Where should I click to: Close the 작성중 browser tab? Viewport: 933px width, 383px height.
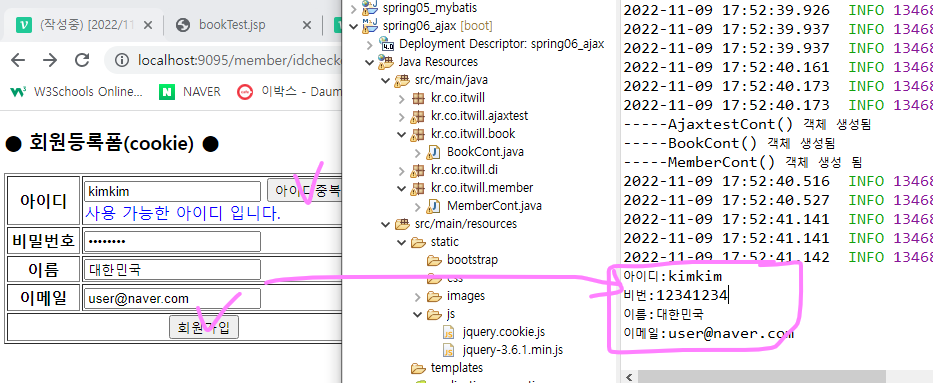tap(148, 25)
